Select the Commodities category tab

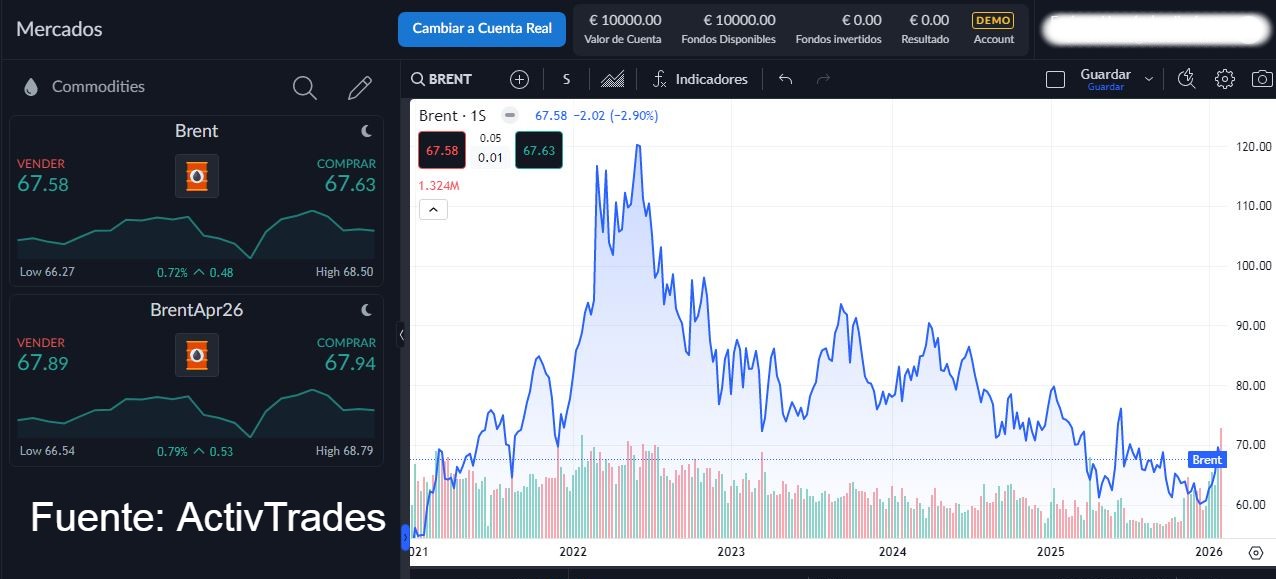[98, 87]
